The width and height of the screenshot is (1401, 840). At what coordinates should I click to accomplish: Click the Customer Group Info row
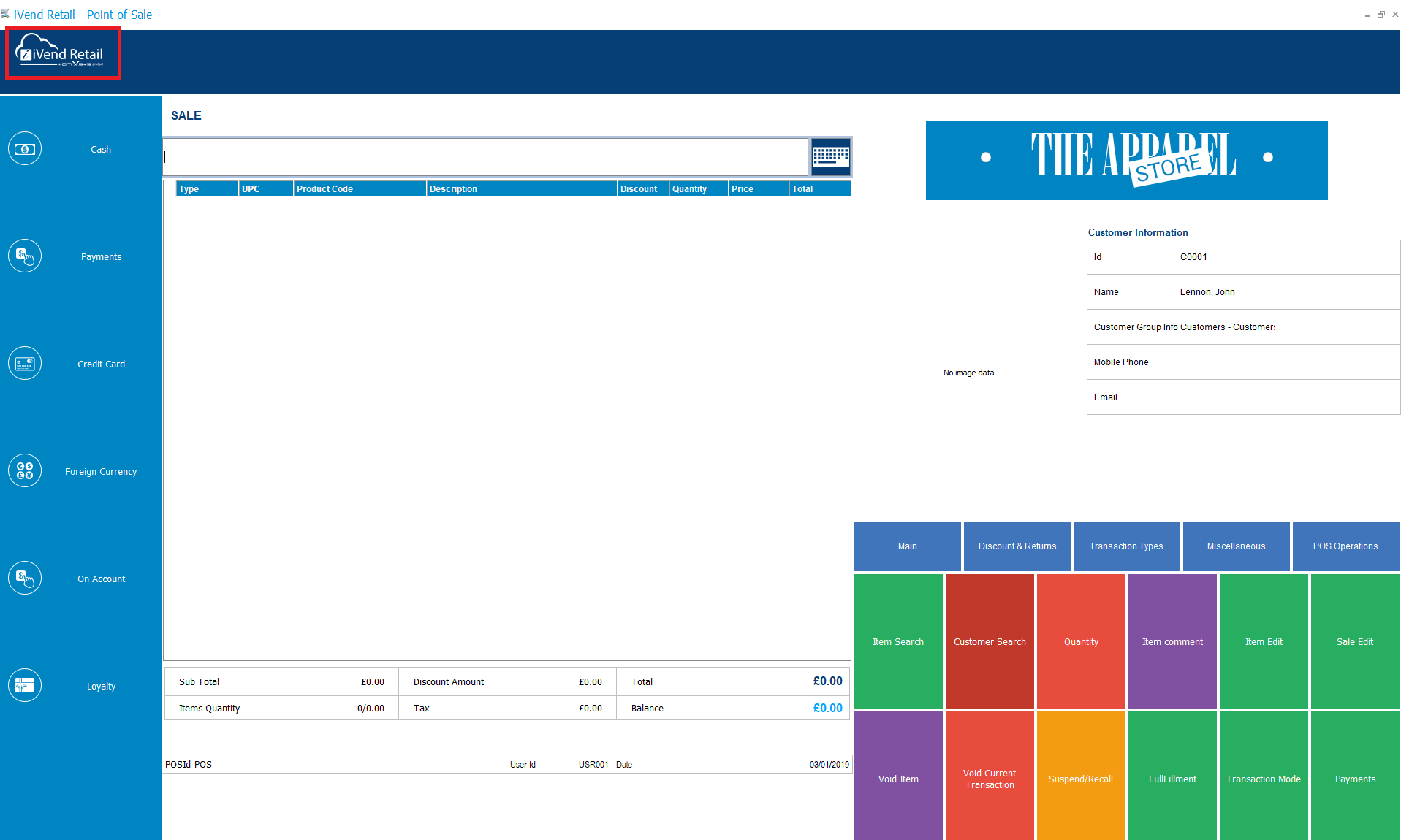point(1243,327)
